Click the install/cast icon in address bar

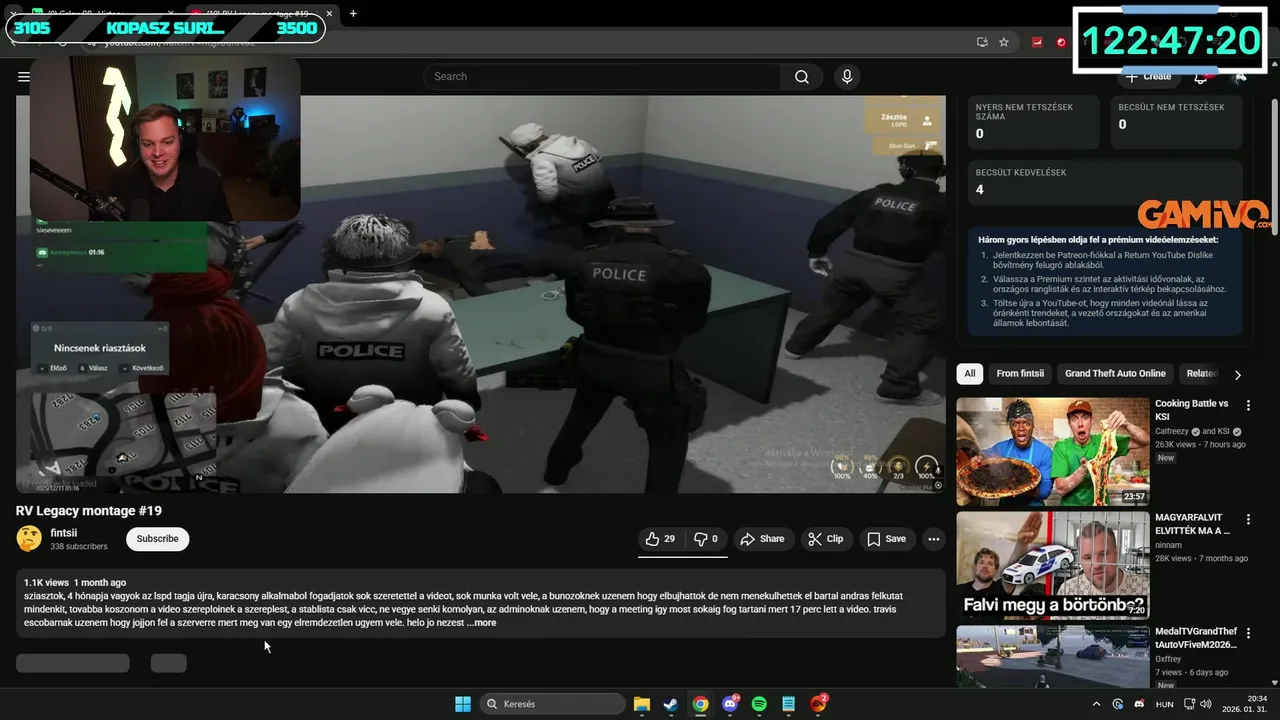(982, 42)
